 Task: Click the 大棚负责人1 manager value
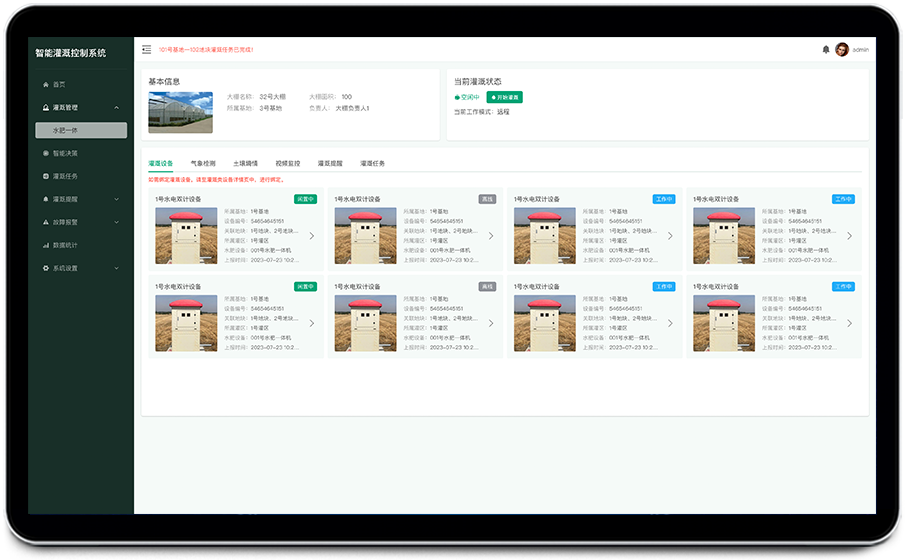coord(352,108)
